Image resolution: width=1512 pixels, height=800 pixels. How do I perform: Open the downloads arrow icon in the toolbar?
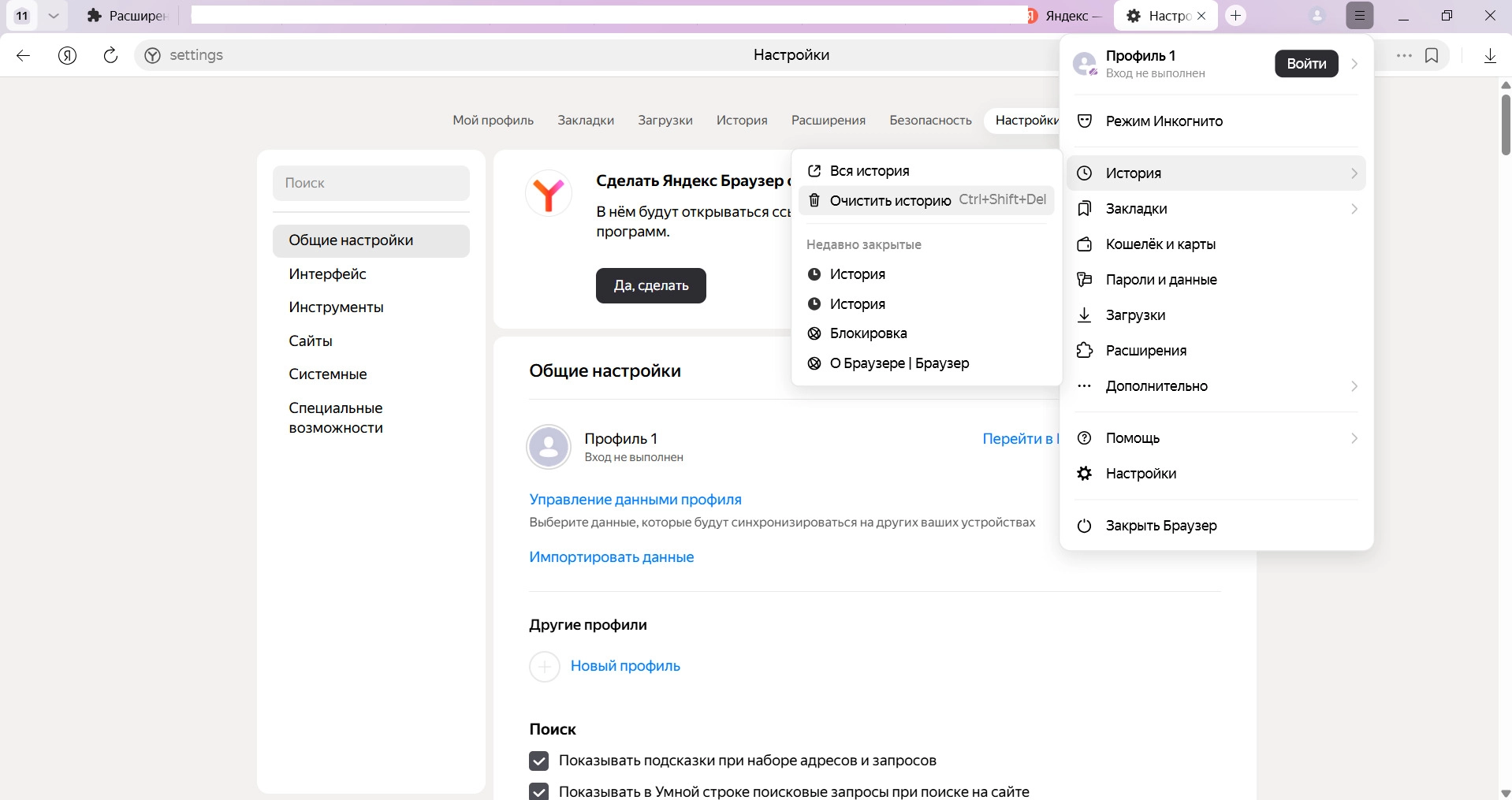[x=1490, y=55]
